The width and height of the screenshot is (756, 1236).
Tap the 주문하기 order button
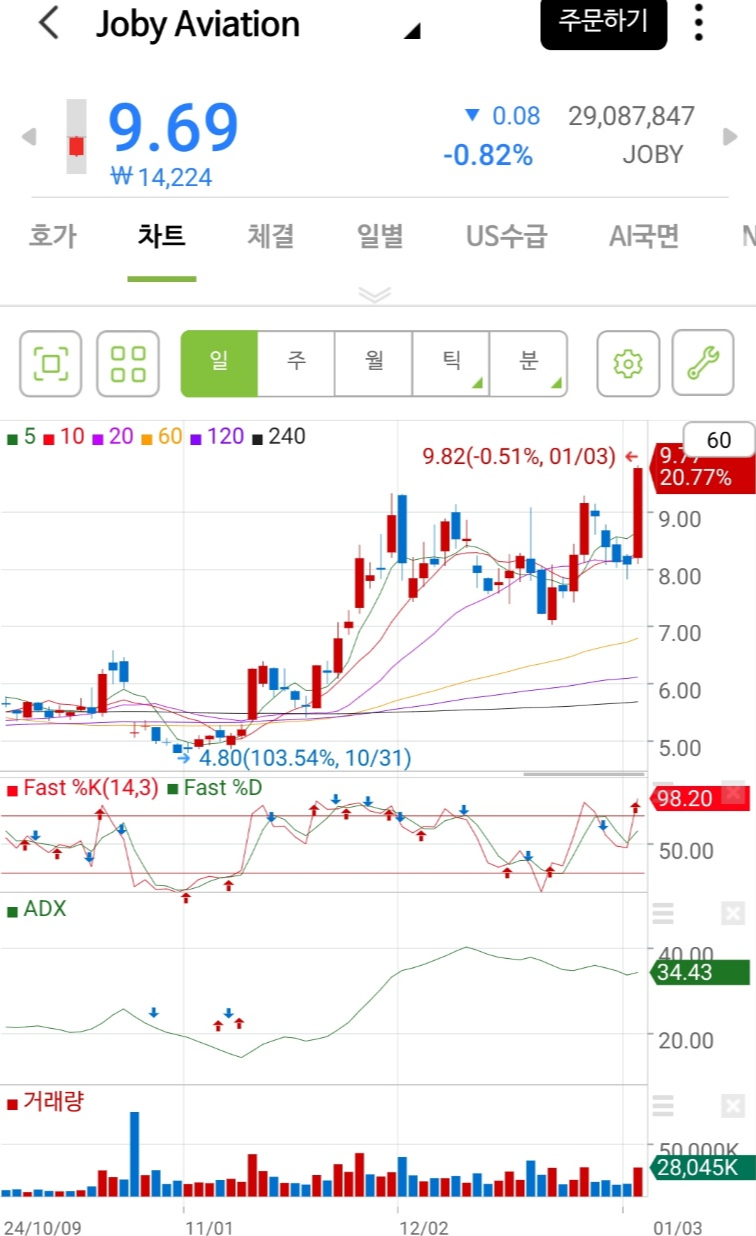[603, 22]
